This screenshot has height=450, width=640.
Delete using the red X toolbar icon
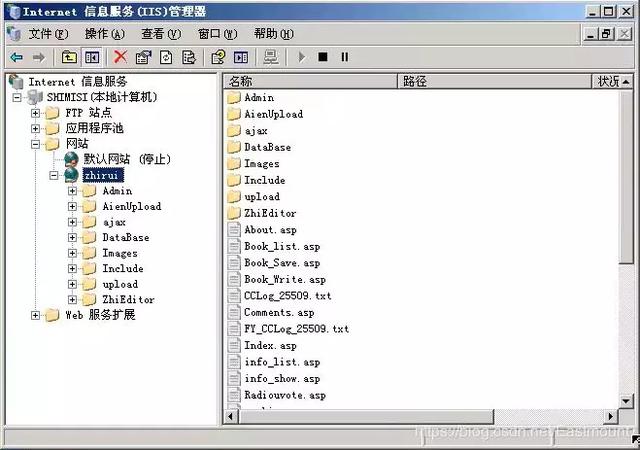(x=120, y=57)
